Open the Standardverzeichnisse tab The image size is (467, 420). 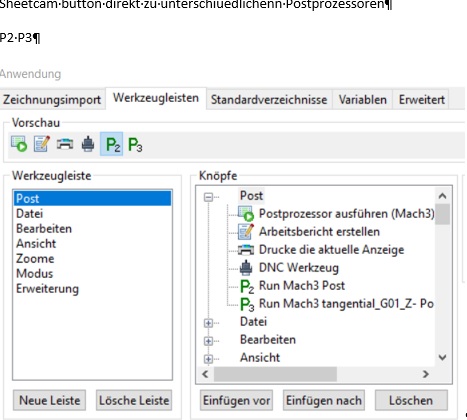(x=269, y=100)
